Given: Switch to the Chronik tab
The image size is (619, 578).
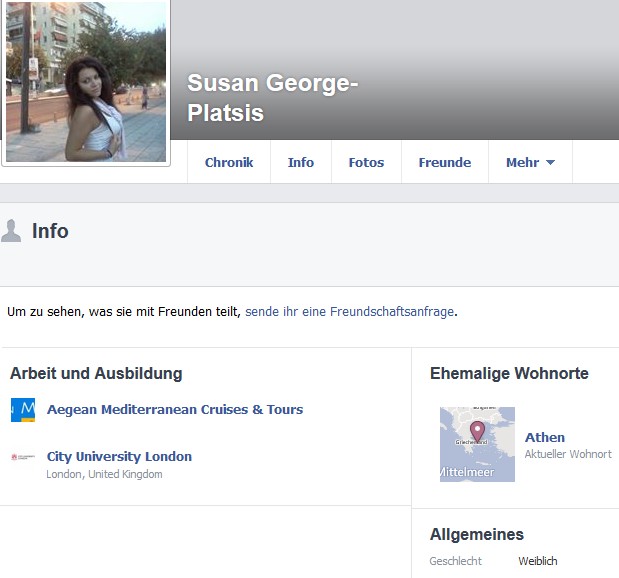Looking at the screenshot, I should (x=229, y=162).
